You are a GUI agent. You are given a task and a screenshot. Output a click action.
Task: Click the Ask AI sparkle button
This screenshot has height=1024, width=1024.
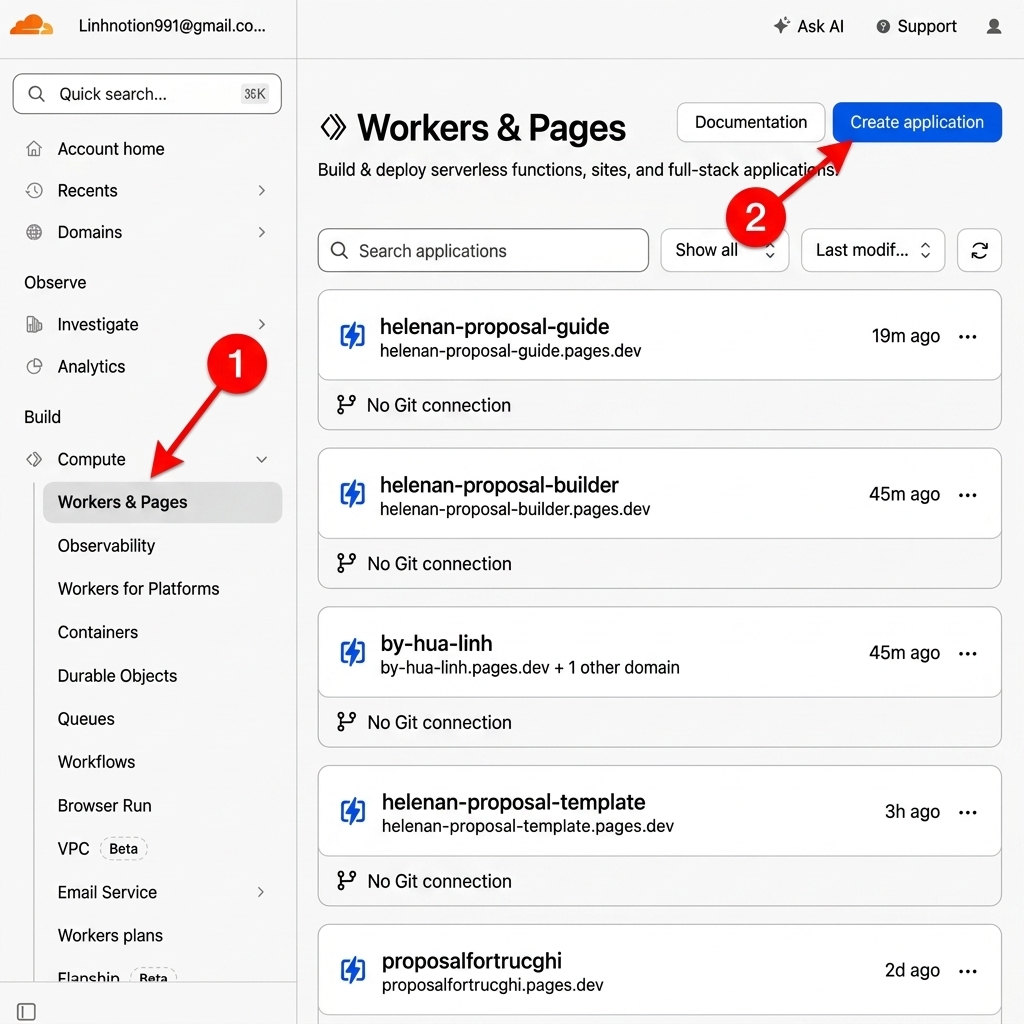(x=808, y=26)
